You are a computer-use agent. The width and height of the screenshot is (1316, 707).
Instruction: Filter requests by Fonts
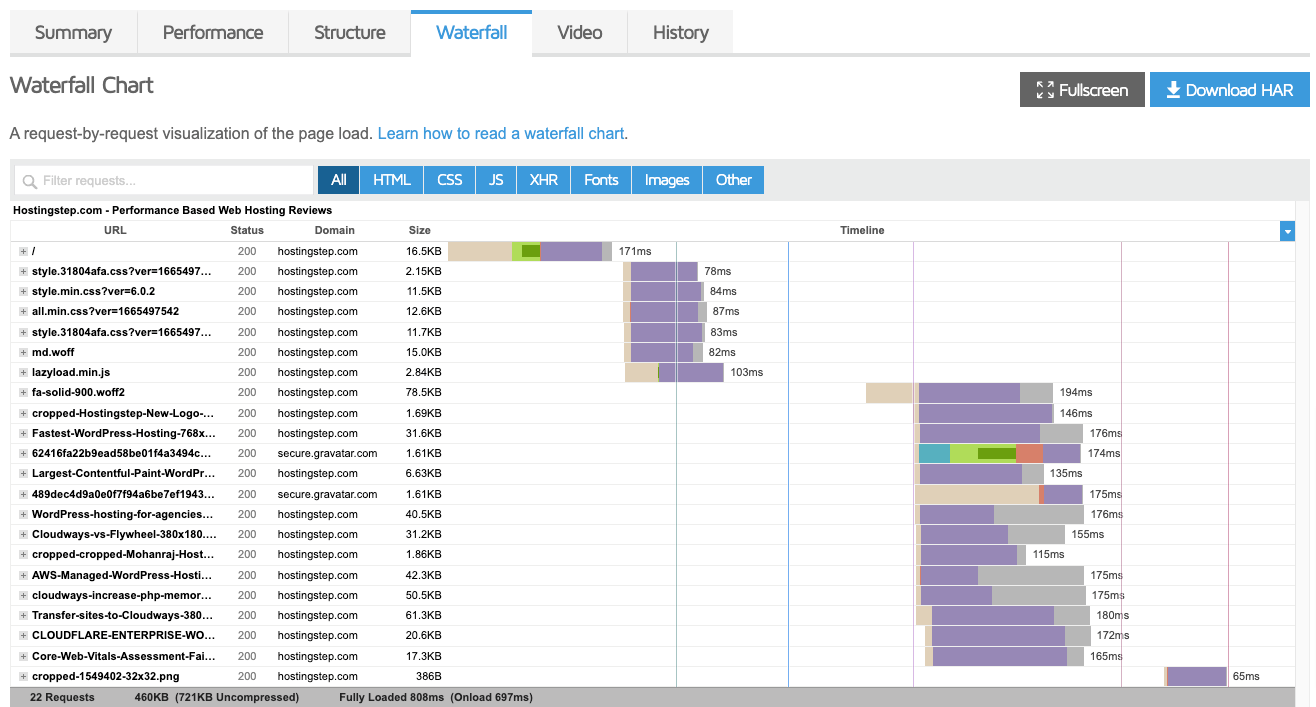pyautogui.click(x=601, y=180)
